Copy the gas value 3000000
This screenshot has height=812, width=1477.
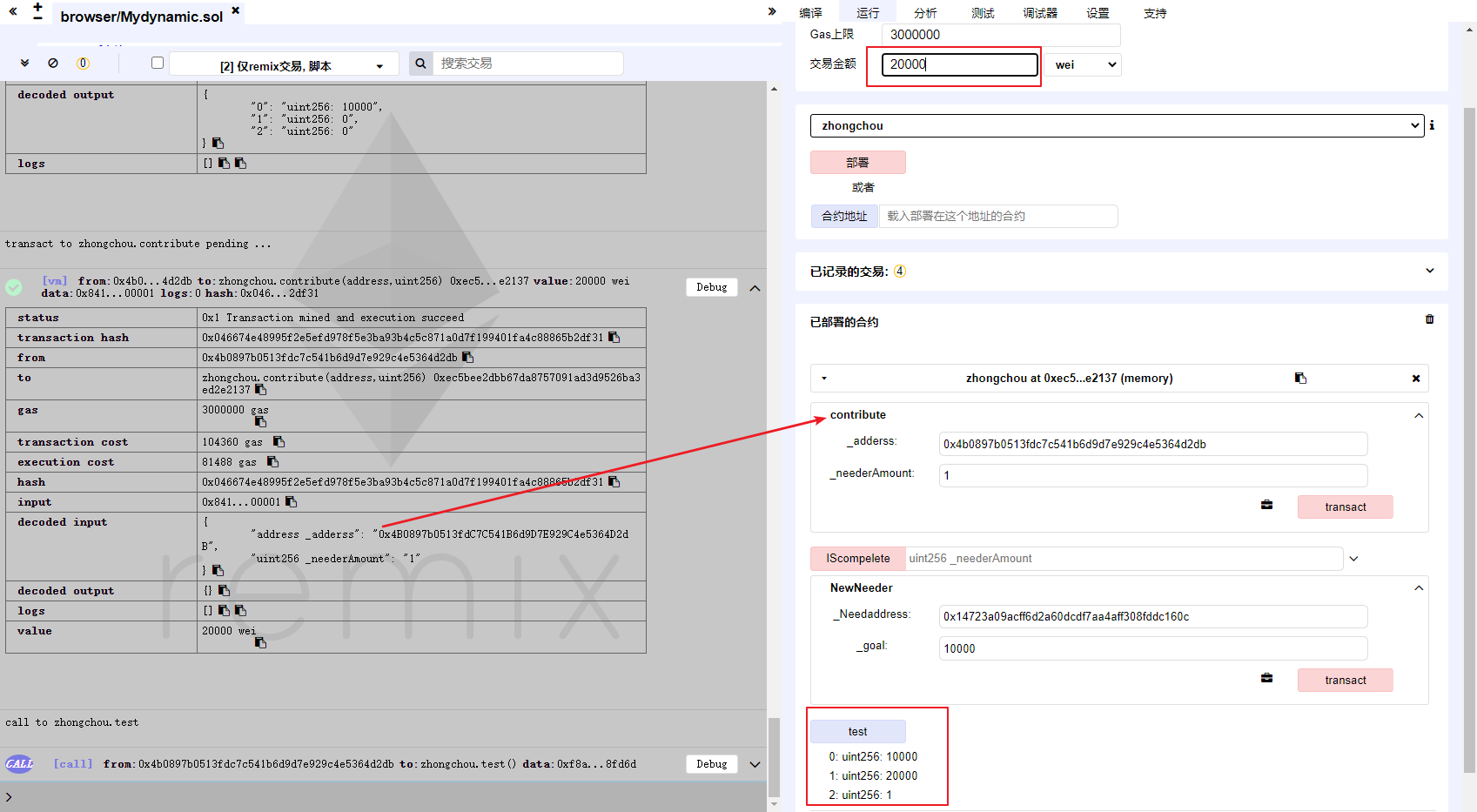point(260,421)
